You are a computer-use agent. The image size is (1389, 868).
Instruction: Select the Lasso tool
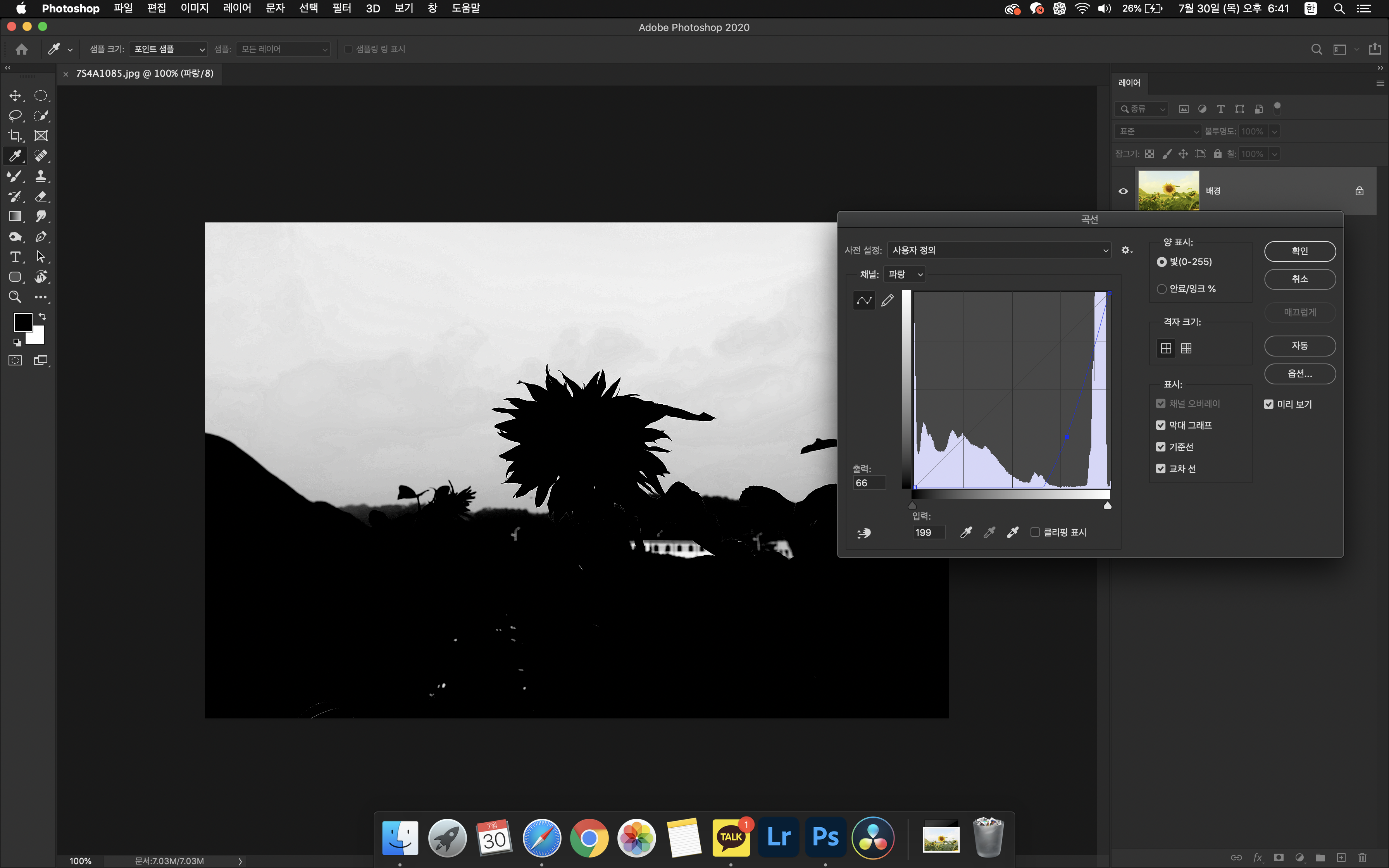coord(15,116)
